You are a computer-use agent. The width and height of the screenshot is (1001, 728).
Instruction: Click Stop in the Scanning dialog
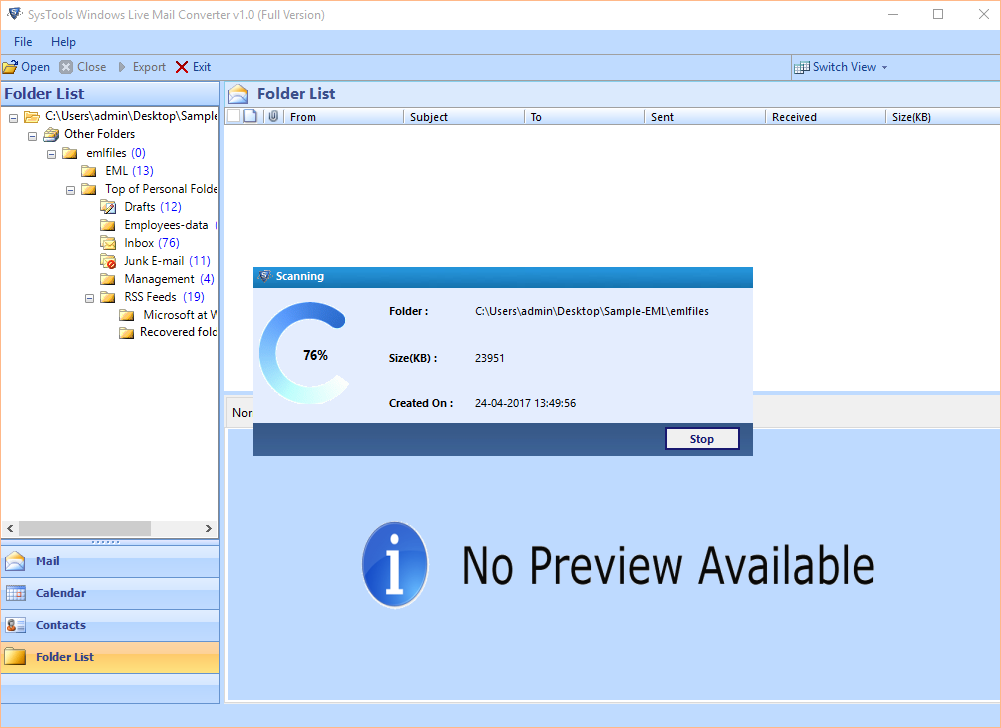click(702, 439)
